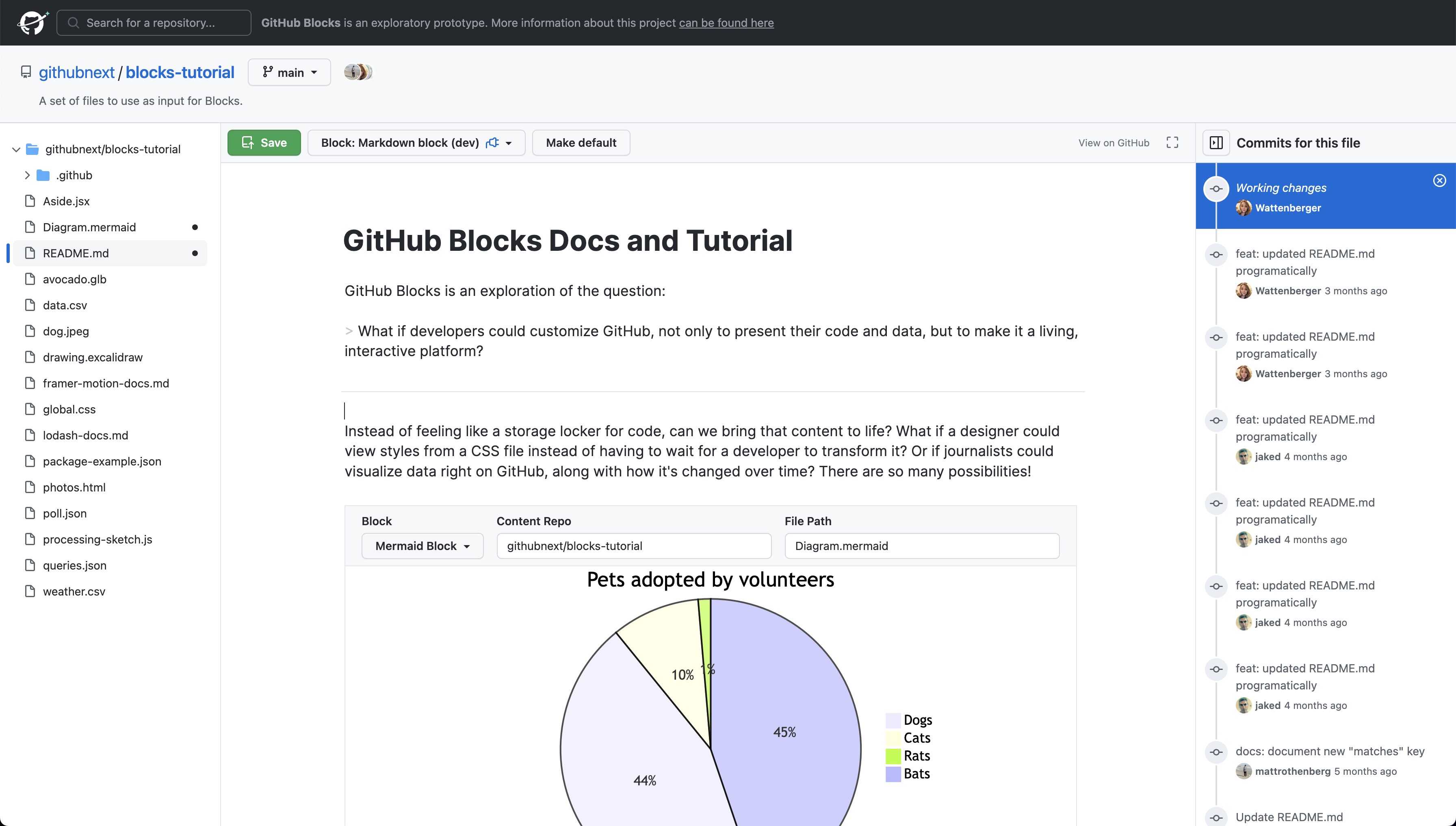Viewport: 1456px width, 826px height.
Task: Toggle fullscreen view icon
Action: 1172,143
